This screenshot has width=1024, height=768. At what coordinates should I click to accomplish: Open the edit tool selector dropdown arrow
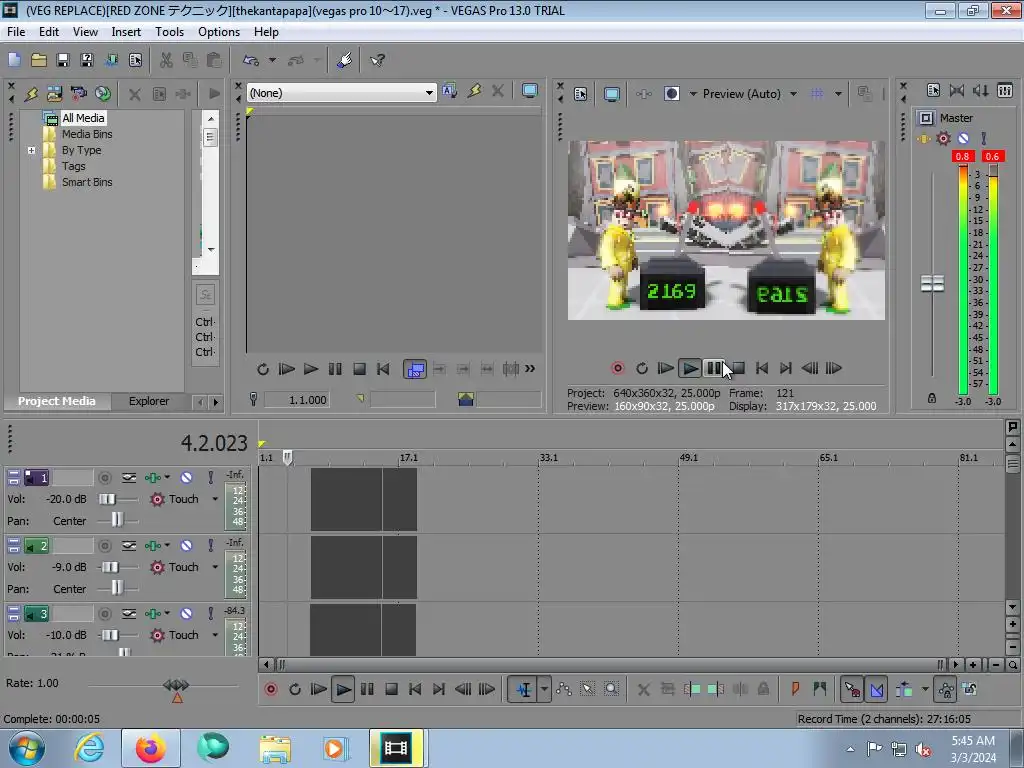click(x=544, y=689)
